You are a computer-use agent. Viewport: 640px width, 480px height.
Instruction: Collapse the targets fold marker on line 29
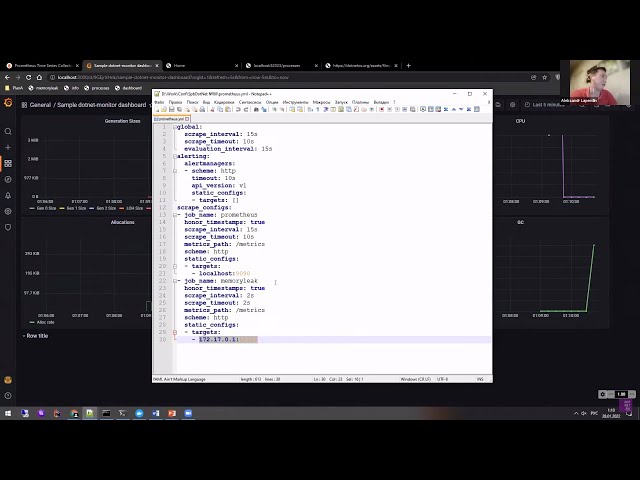[x=175, y=332]
